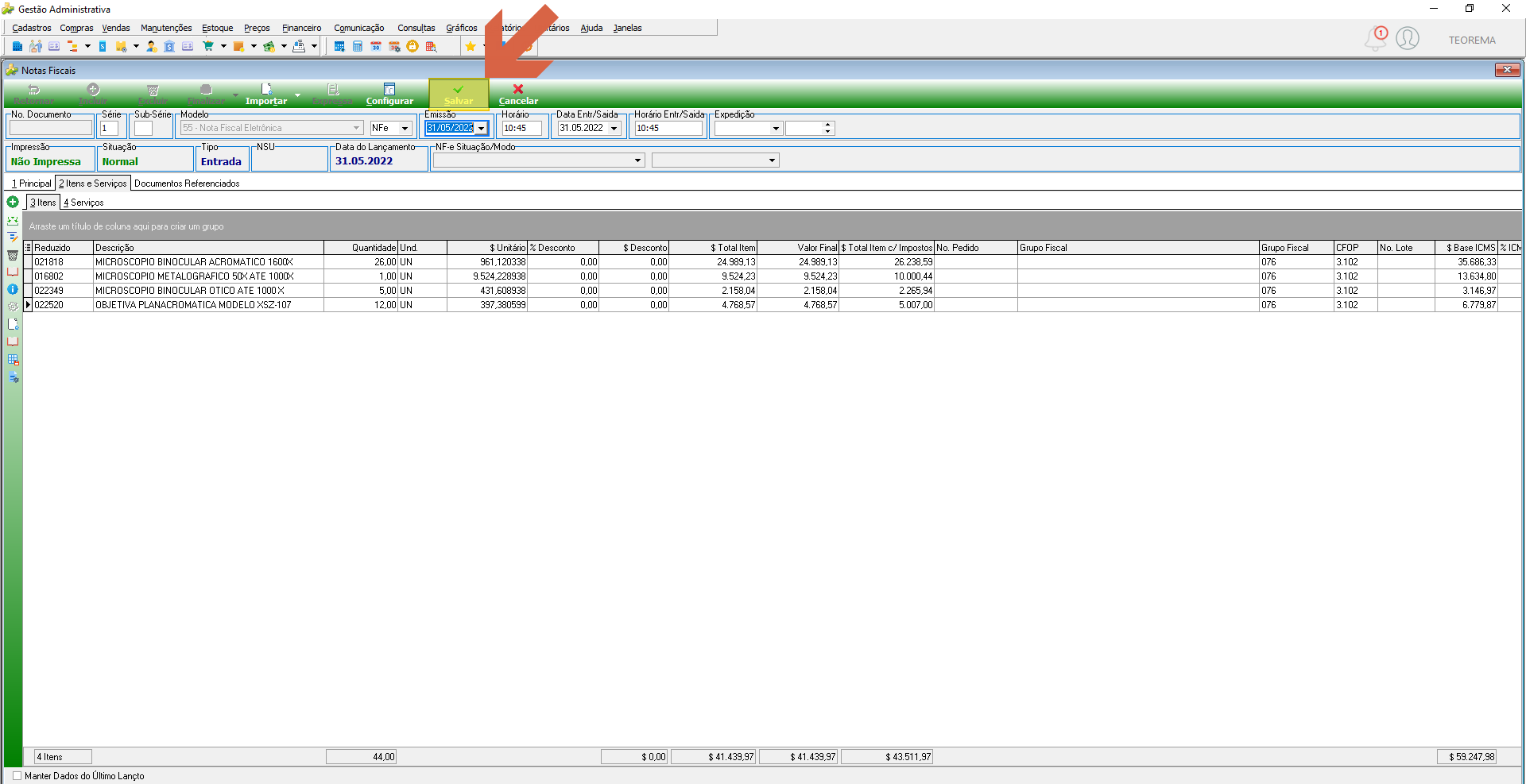The height and width of the screenshot is (784, 1526).
Task: Select row 021818 MICROSCOPIO BINOCULAR ACROMATICO
Action: (x=773, y=262)
